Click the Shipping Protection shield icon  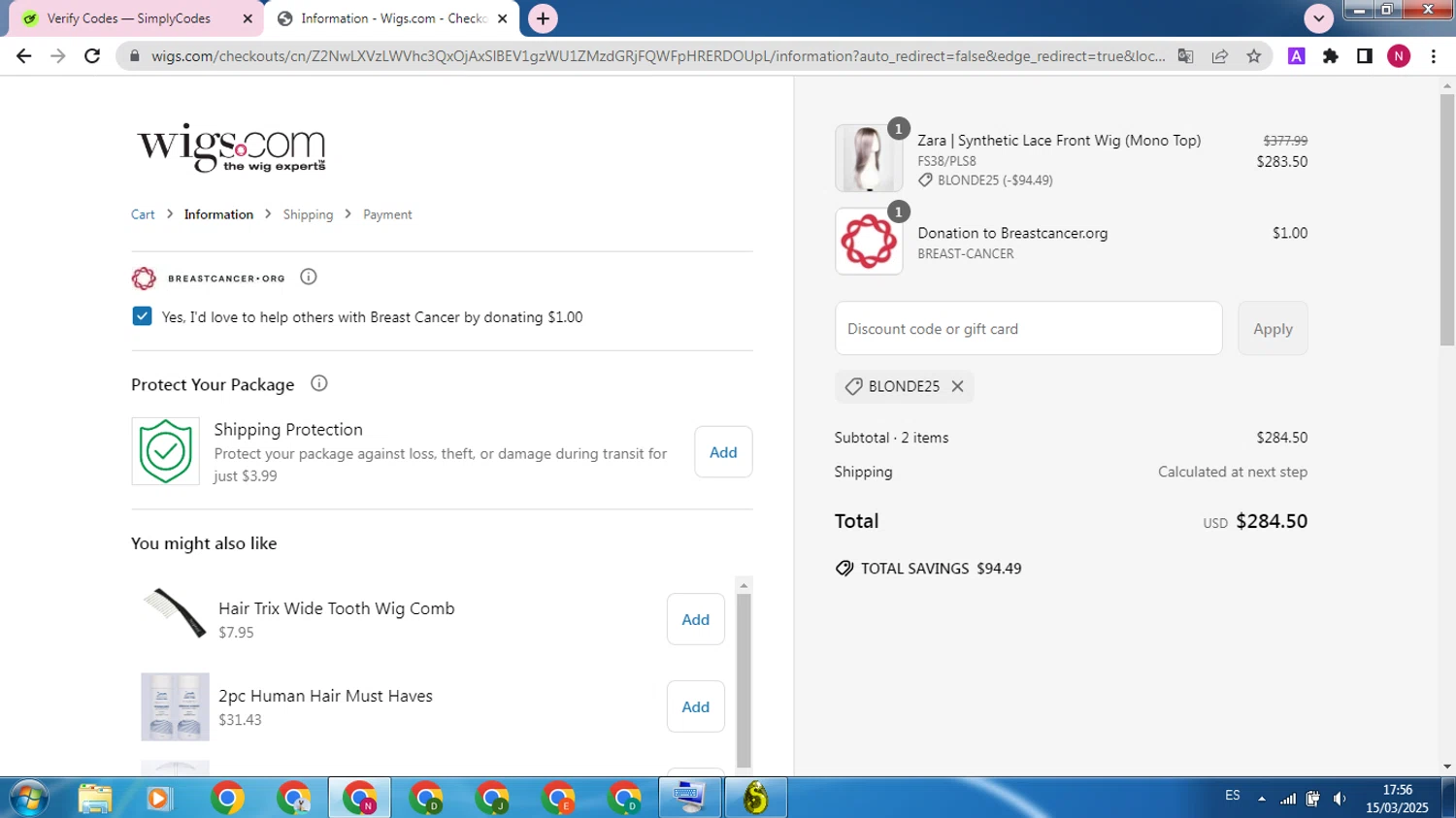tap(165, 451)
